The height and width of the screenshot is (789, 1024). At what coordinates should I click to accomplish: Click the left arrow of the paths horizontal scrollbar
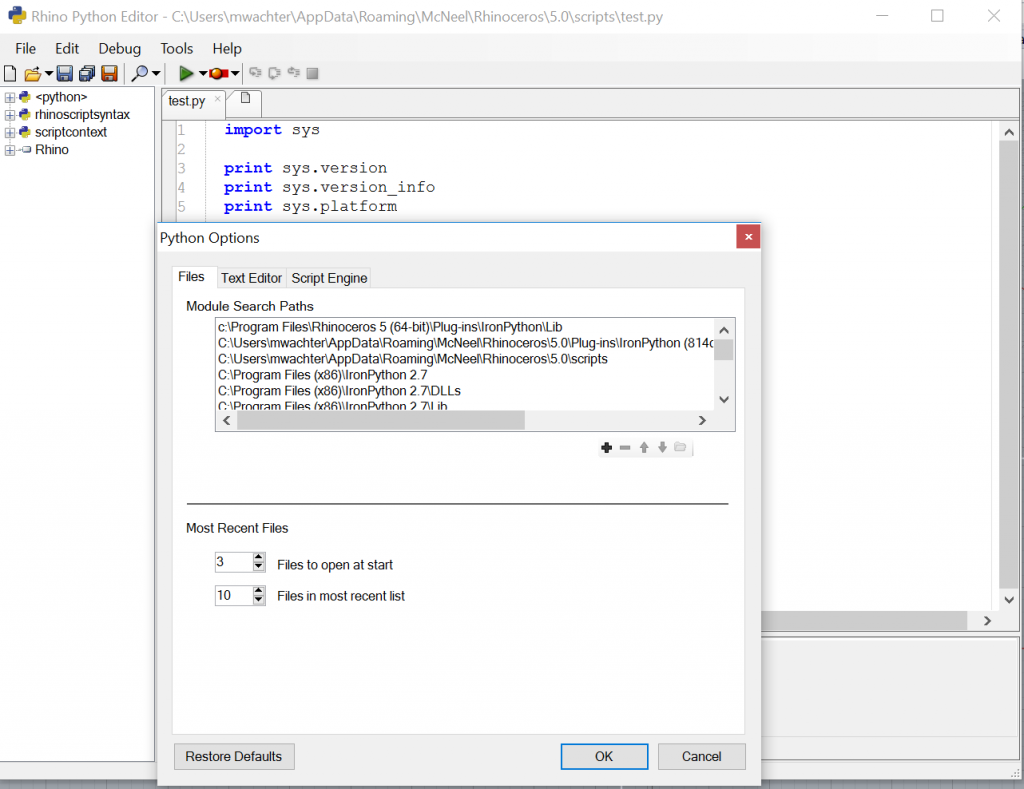click(x=227, y=421)
